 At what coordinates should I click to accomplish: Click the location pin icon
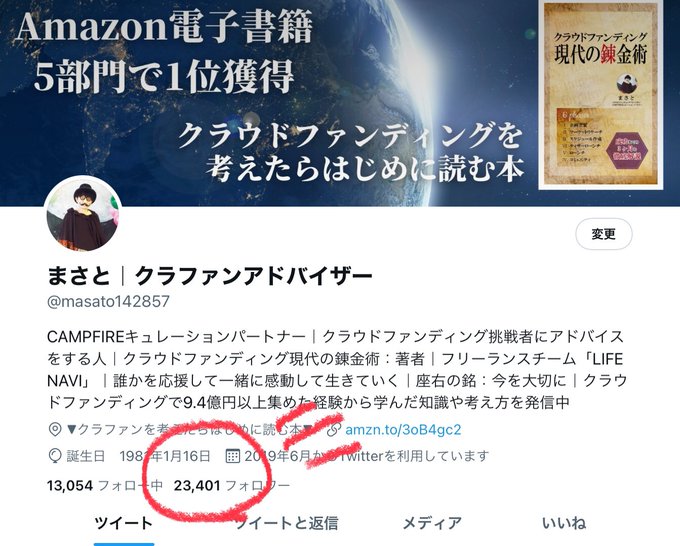point(55,429)
